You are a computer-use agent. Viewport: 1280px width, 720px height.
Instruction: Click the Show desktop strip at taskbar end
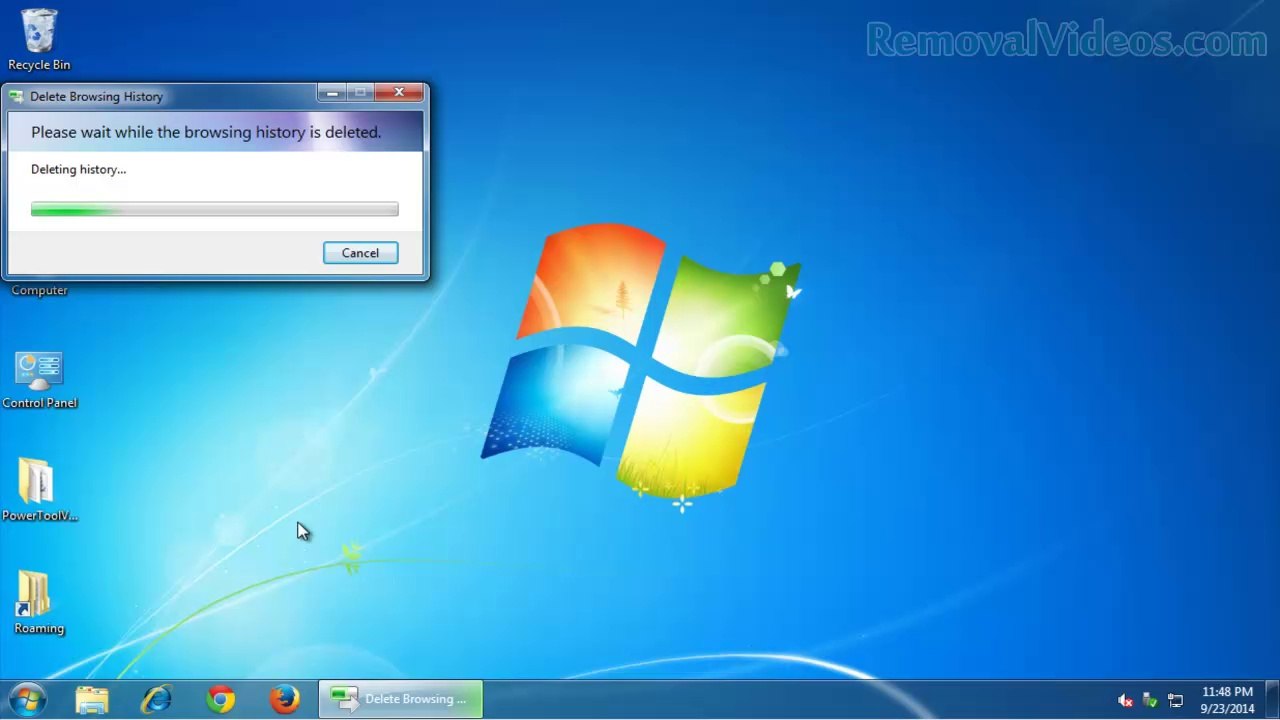(x=1273, y=700)
